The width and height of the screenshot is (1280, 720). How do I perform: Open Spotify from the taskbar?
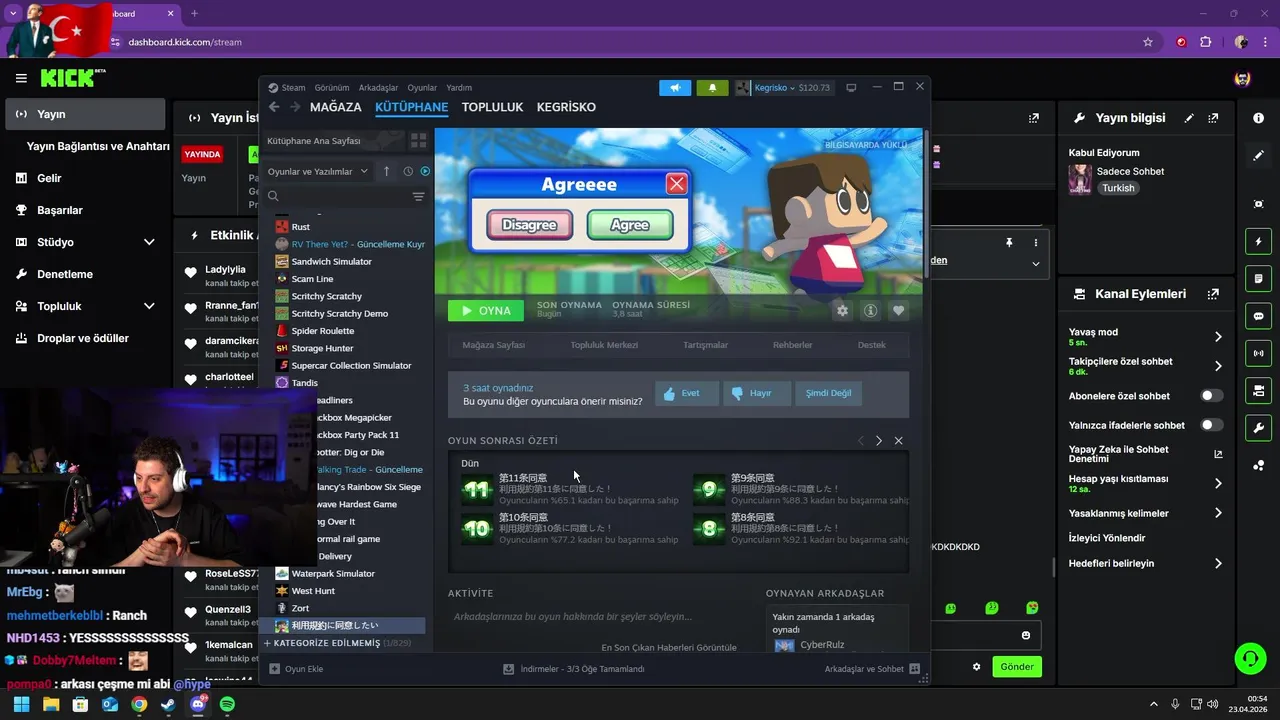click(227, 704)
